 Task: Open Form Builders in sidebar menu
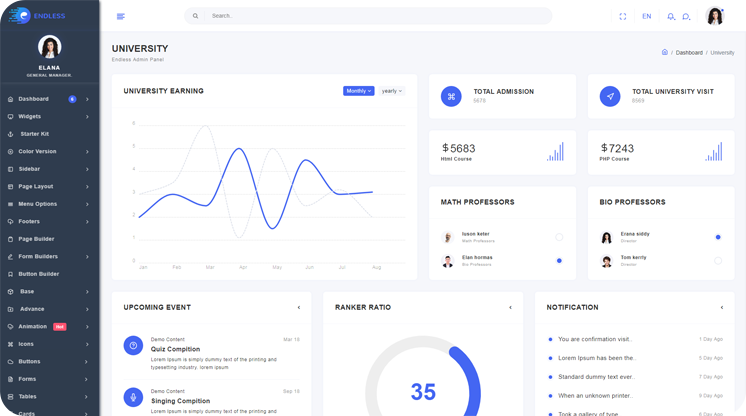click(x=38, y=256)
